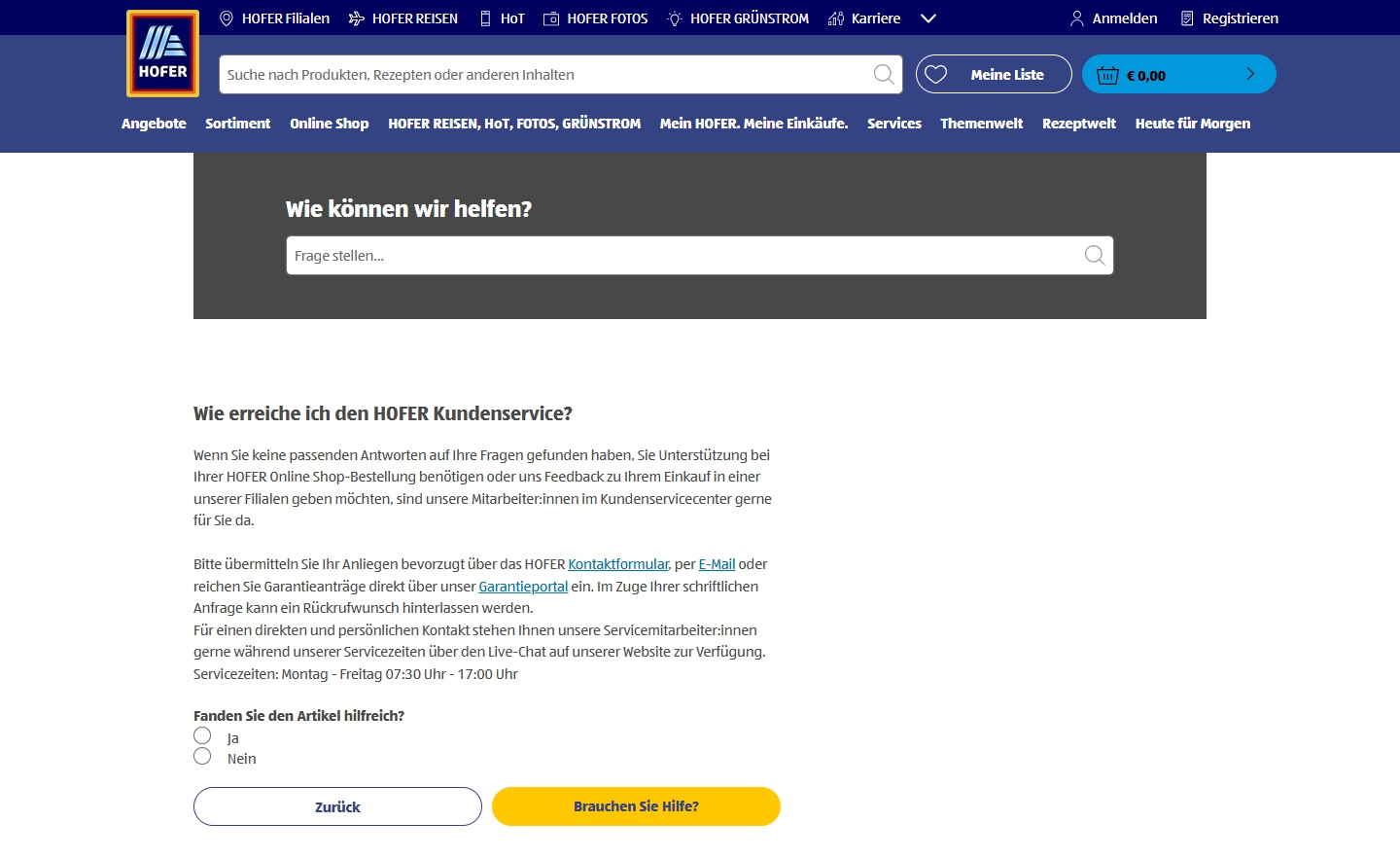Viewport: 1400px width, 858px height.
Task: Click the phone icon beside HoT
Action: coord(485,18)
